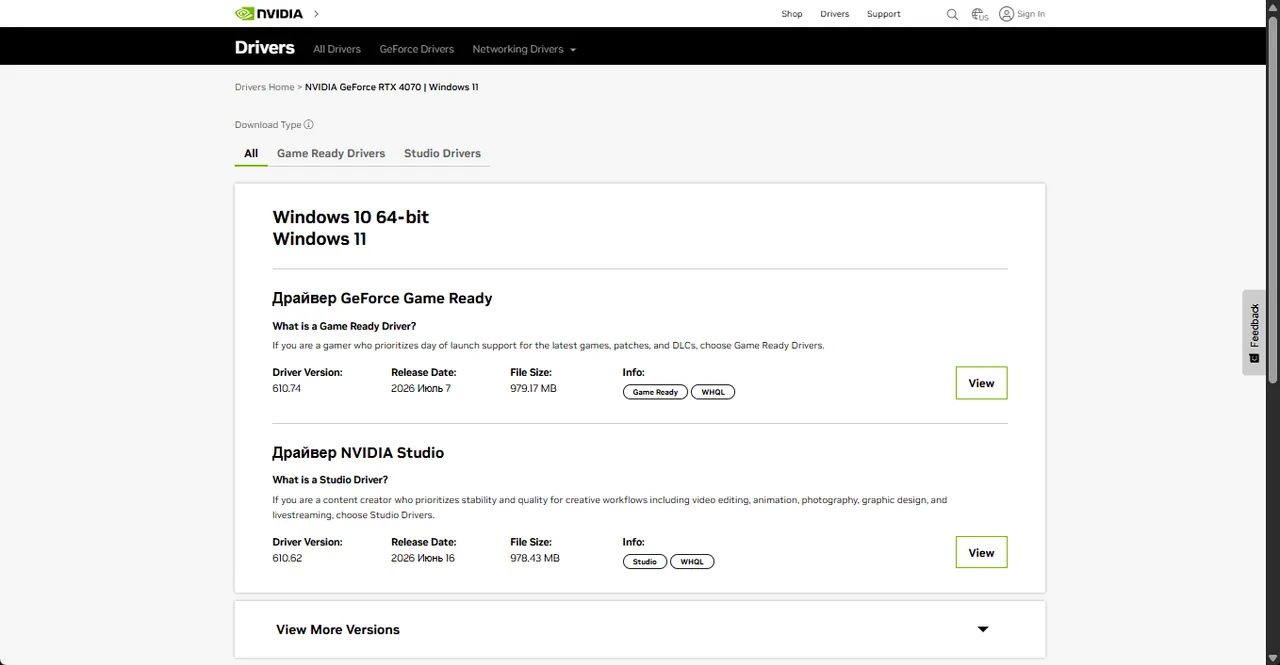Viewport: 1280px width, 665px height.
Task: Select the All download type tab
Action: pyautogui.click(x=251, y=153)
